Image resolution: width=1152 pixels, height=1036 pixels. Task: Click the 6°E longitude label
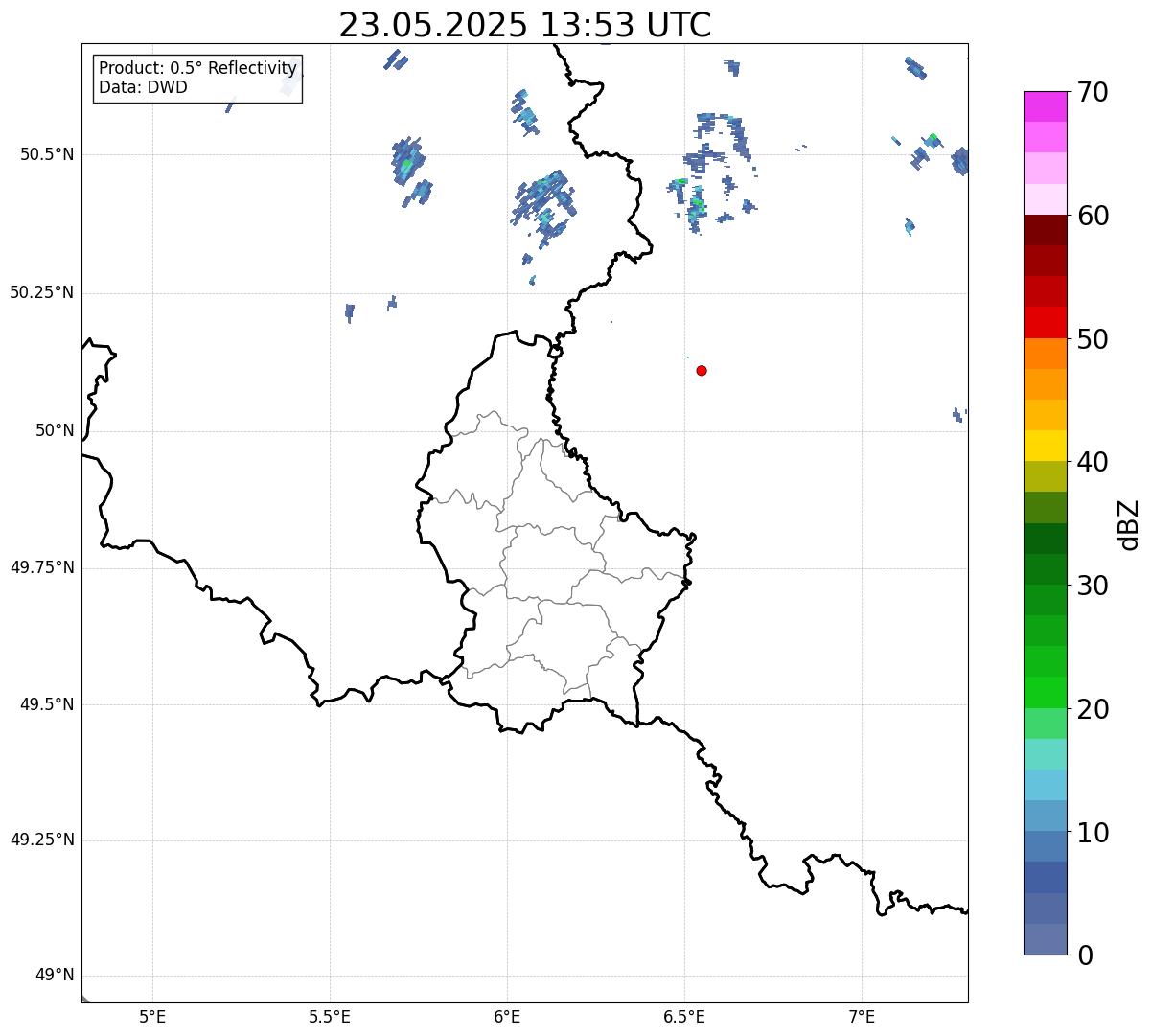coord(507,1017)
